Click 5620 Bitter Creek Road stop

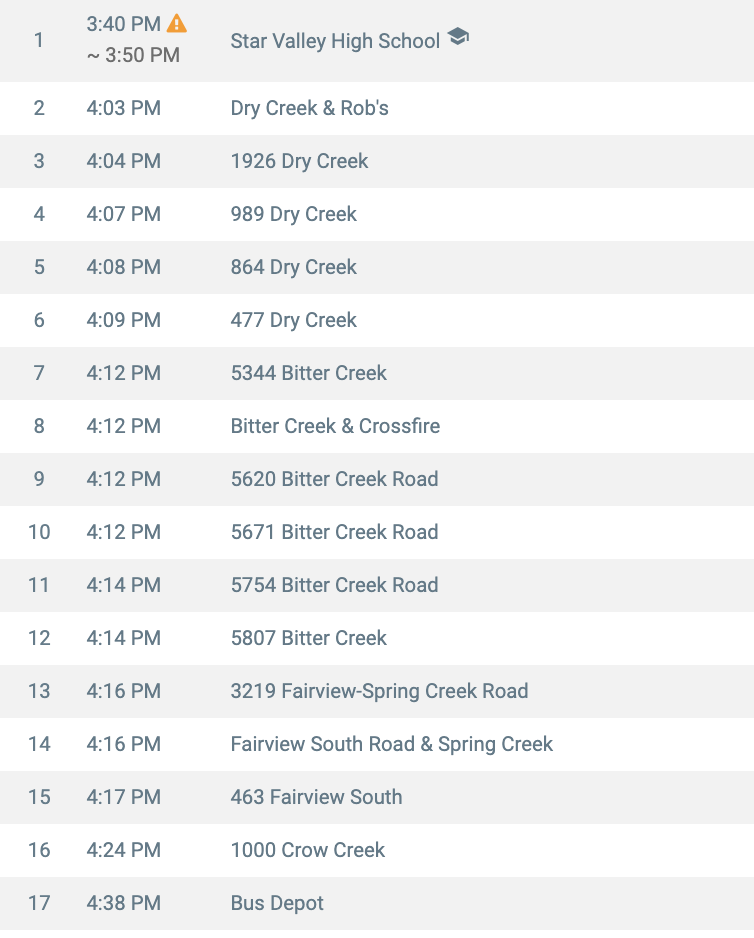click(334, 479)
